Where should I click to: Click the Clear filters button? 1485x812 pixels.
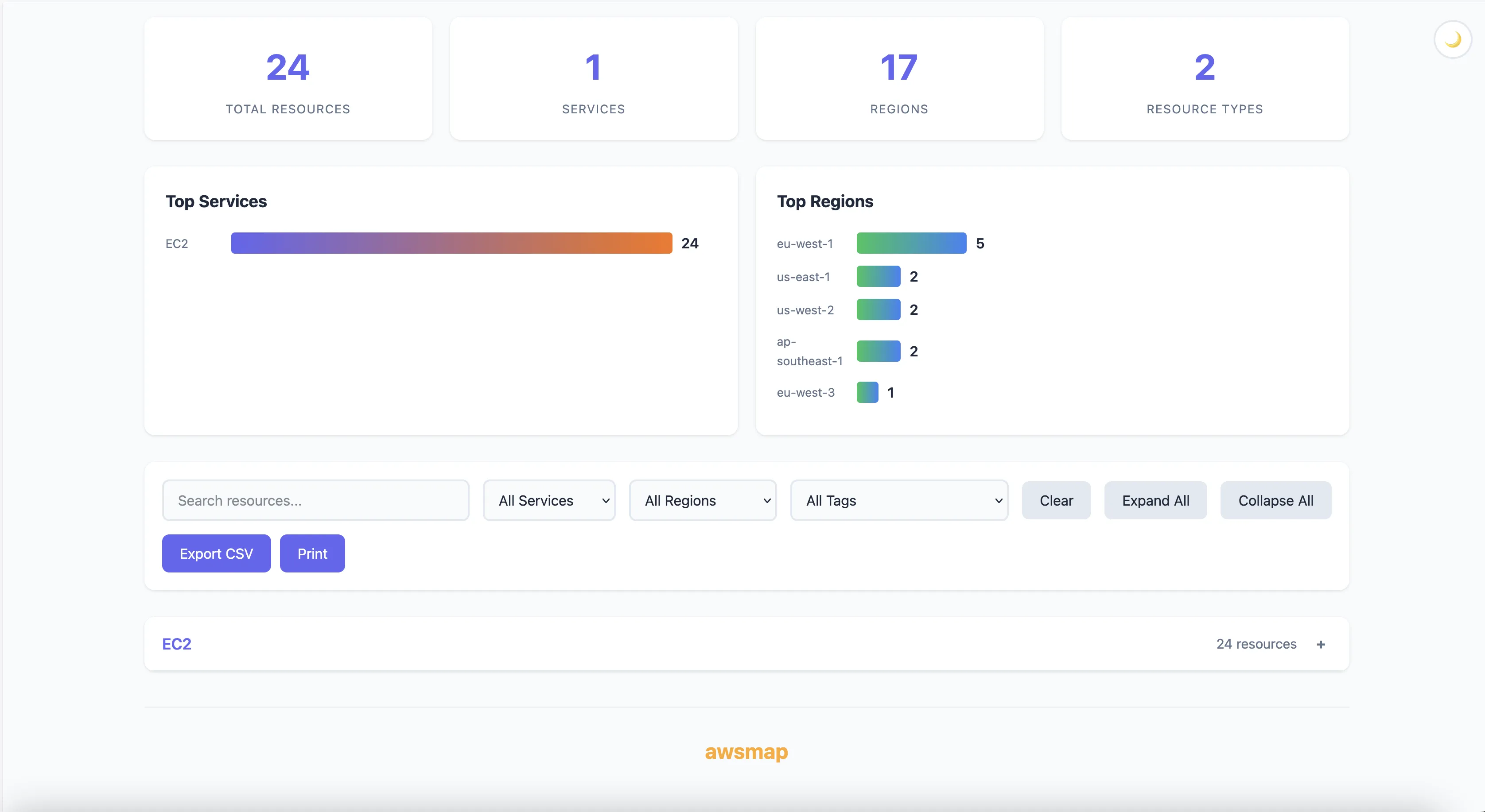(1056, 500)
